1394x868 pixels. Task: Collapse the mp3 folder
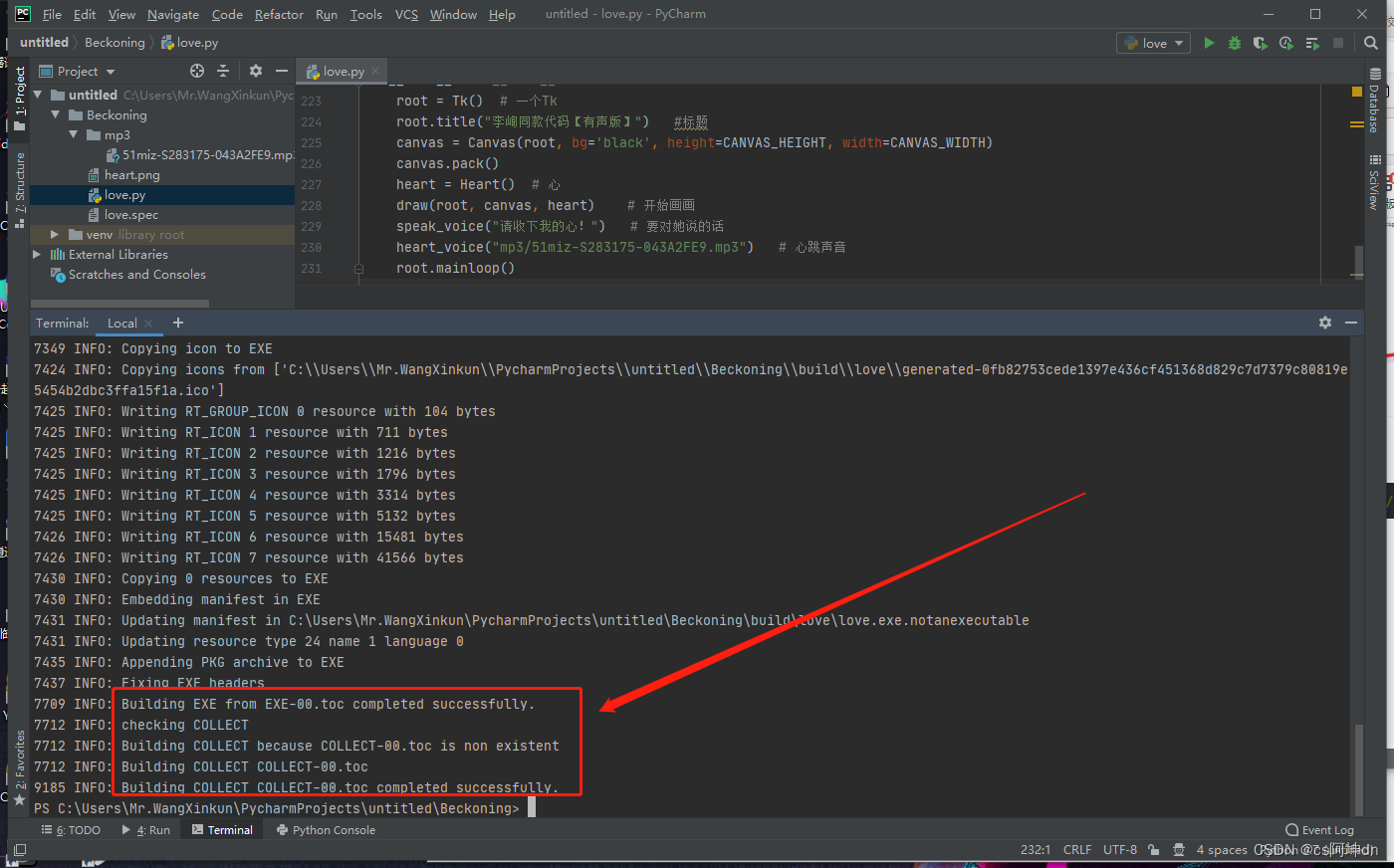pyautogui.click(x=74, y=134)
